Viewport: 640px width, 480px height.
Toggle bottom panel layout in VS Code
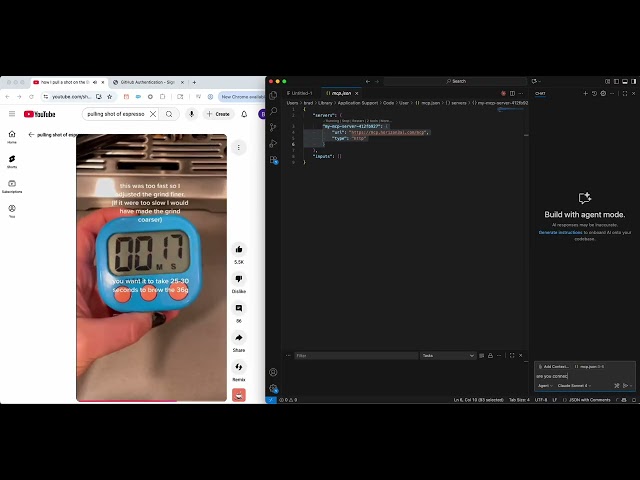625,82
